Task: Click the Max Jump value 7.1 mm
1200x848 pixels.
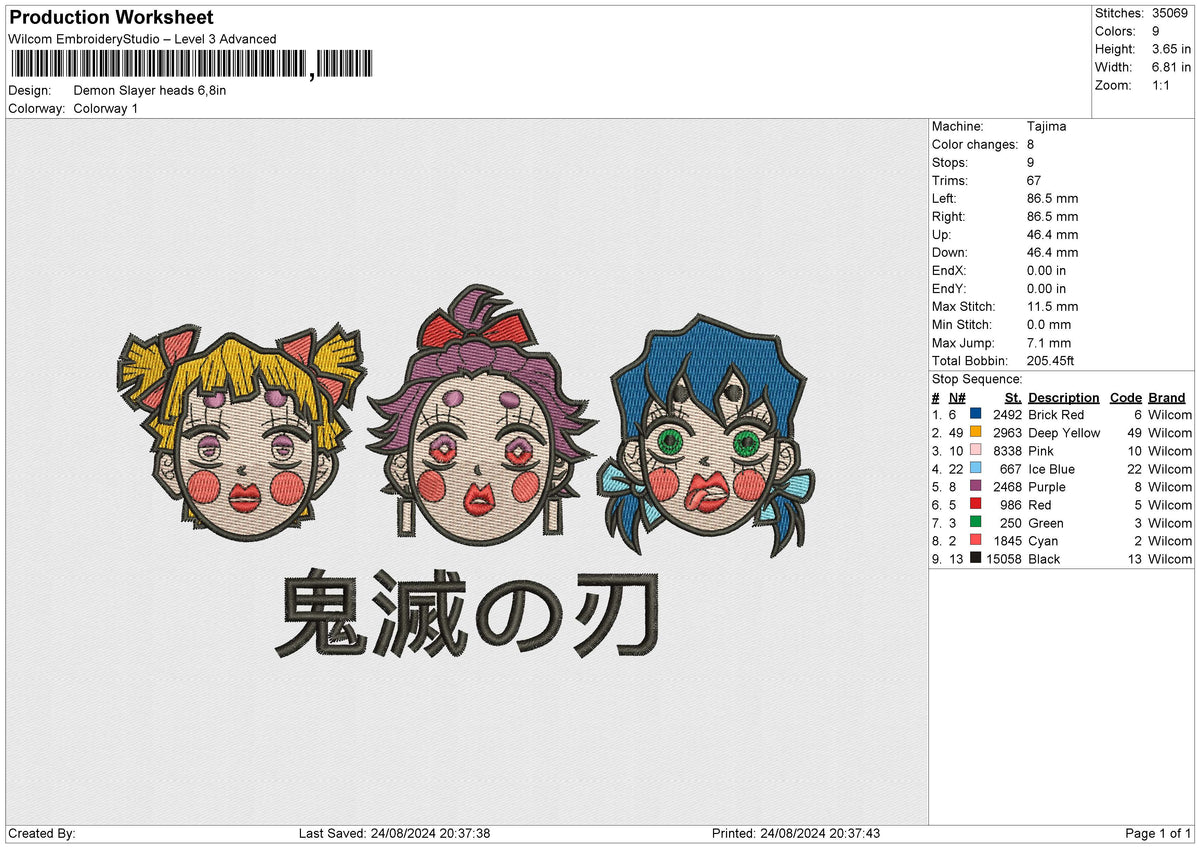Action: coord(1049,343)
